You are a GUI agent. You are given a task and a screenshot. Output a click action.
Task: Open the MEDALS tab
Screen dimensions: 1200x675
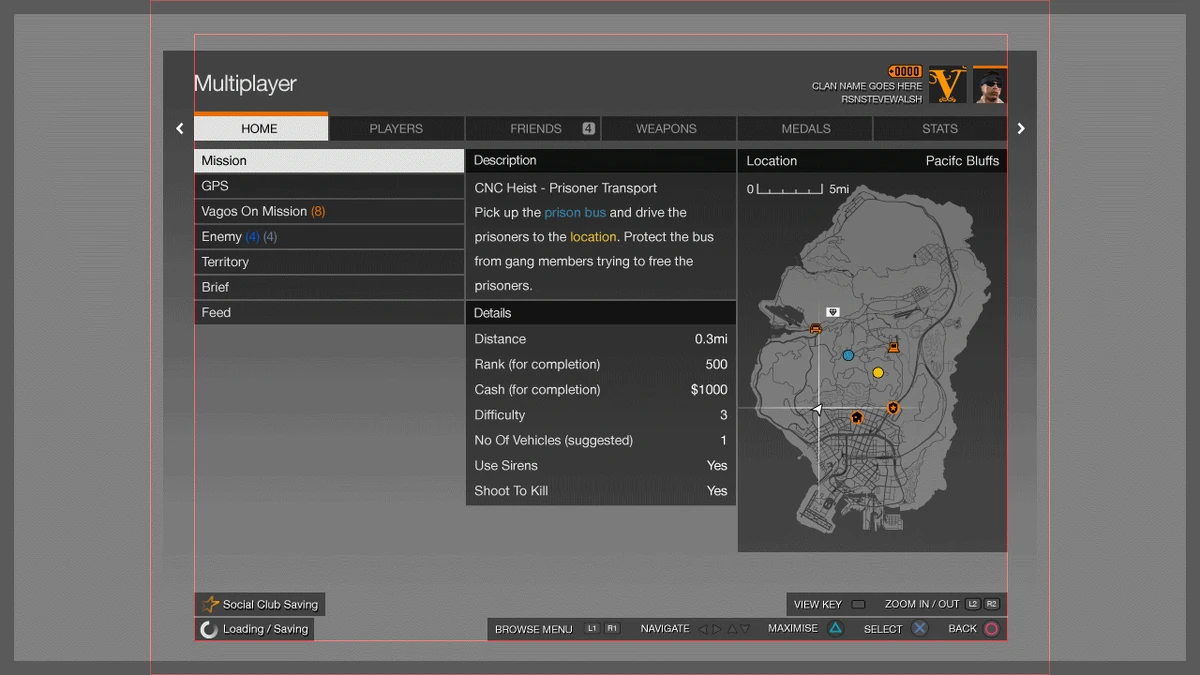pos(805,128)
